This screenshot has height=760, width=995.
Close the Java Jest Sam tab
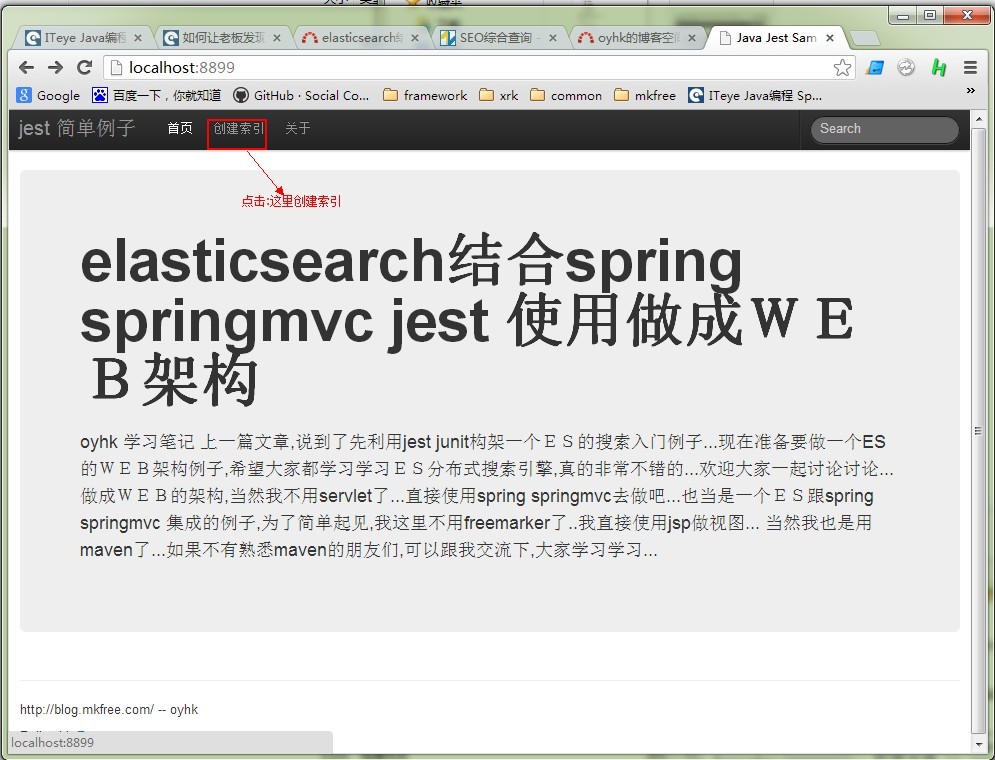[829, 38]
